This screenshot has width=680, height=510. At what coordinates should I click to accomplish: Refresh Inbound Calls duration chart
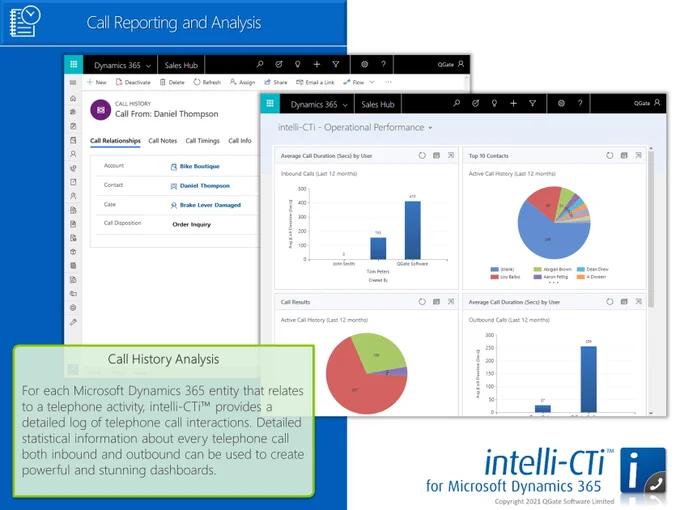point(422,155)
